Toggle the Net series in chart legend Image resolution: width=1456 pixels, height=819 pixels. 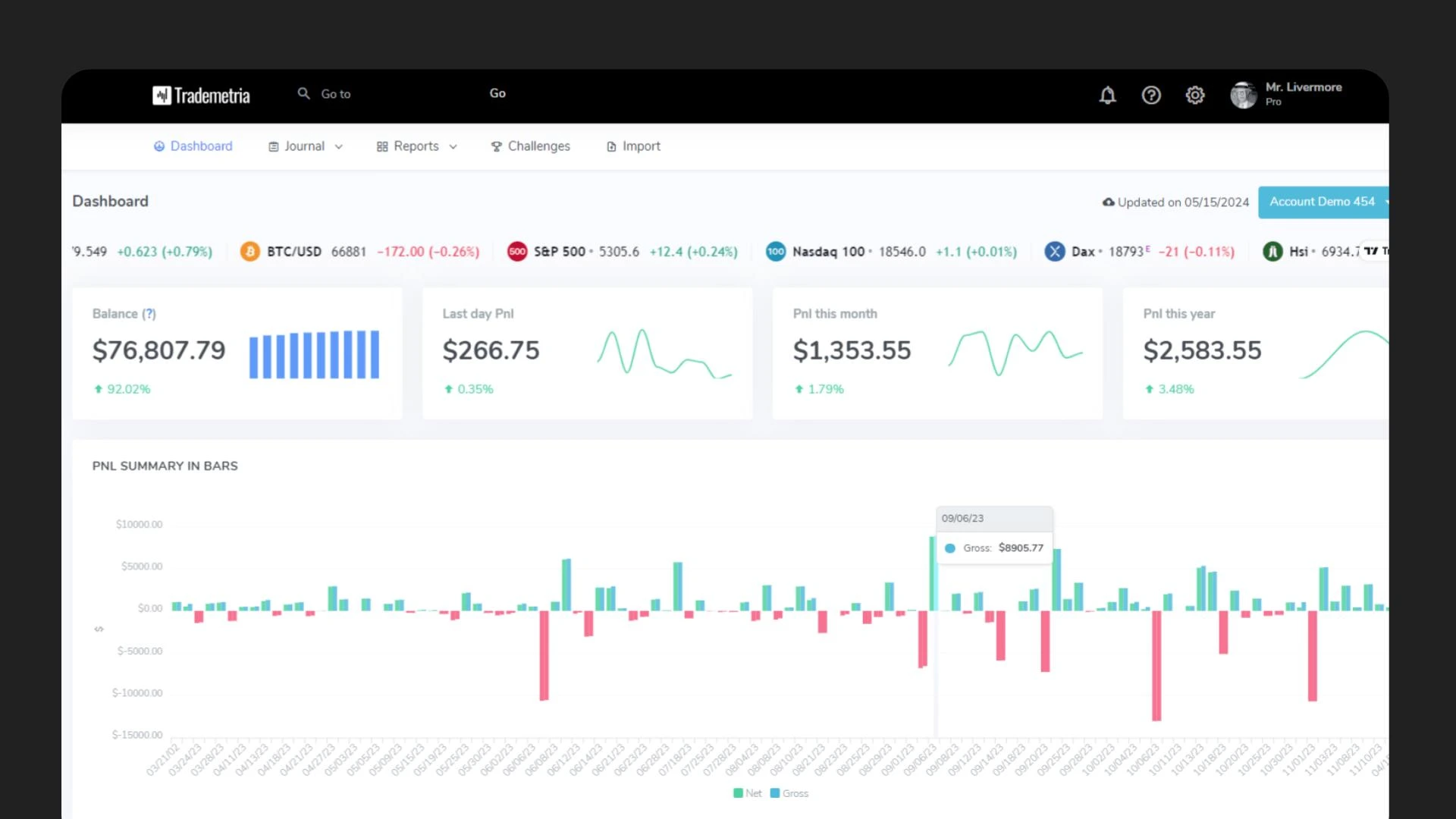tap(747, 793)
